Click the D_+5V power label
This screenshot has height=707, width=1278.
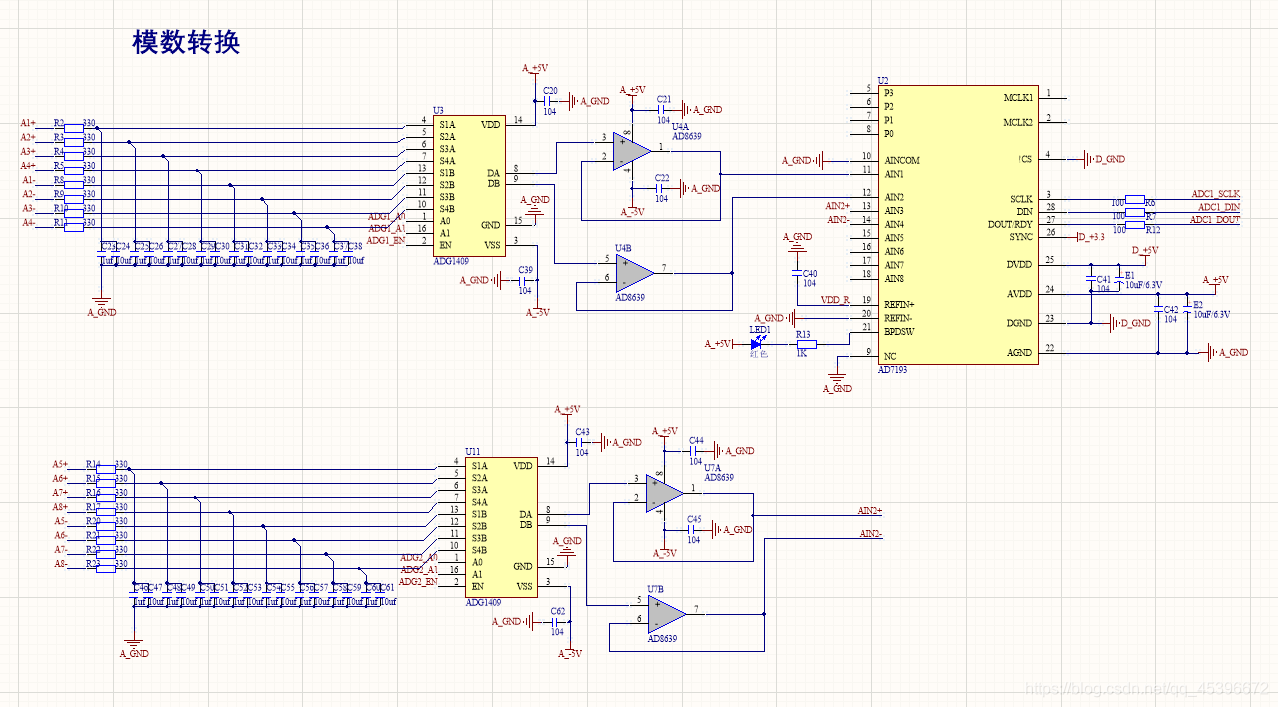(x=1145, y=250)
